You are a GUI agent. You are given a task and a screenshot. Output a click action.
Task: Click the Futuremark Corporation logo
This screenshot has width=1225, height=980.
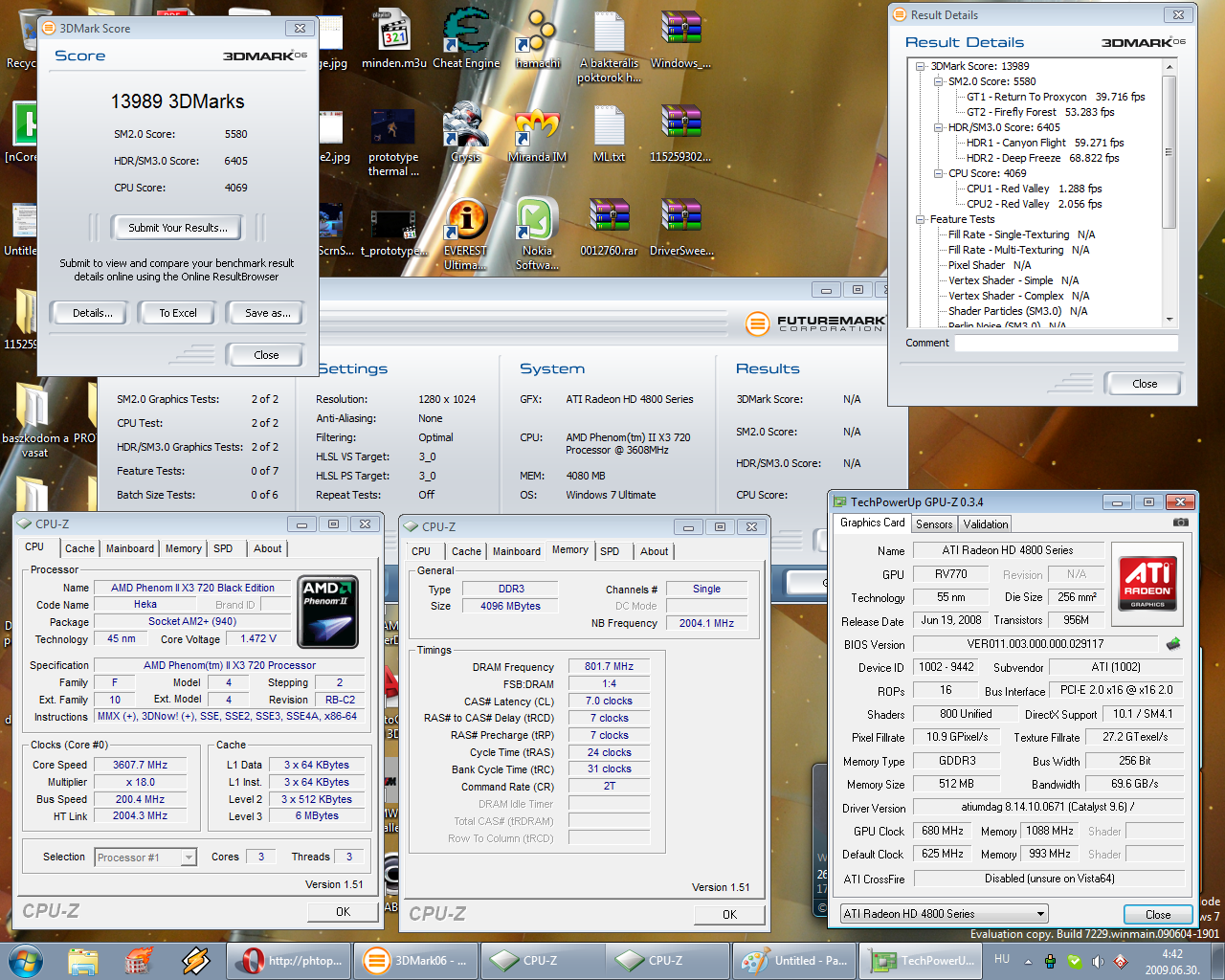pyautogui.click(x=814, y=323)
